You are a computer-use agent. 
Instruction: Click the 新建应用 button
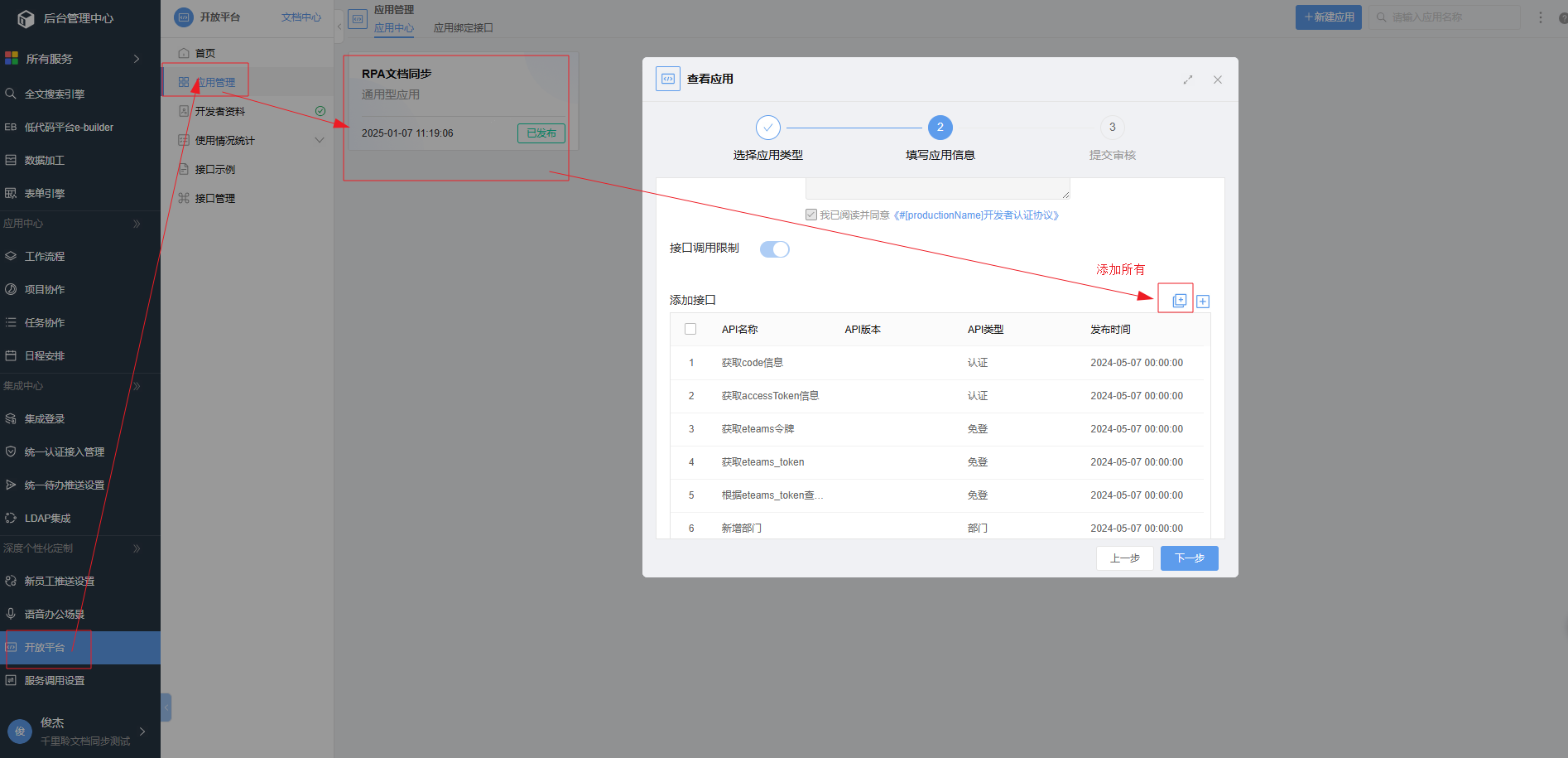pyautogui.click(x=1329, y=17)
